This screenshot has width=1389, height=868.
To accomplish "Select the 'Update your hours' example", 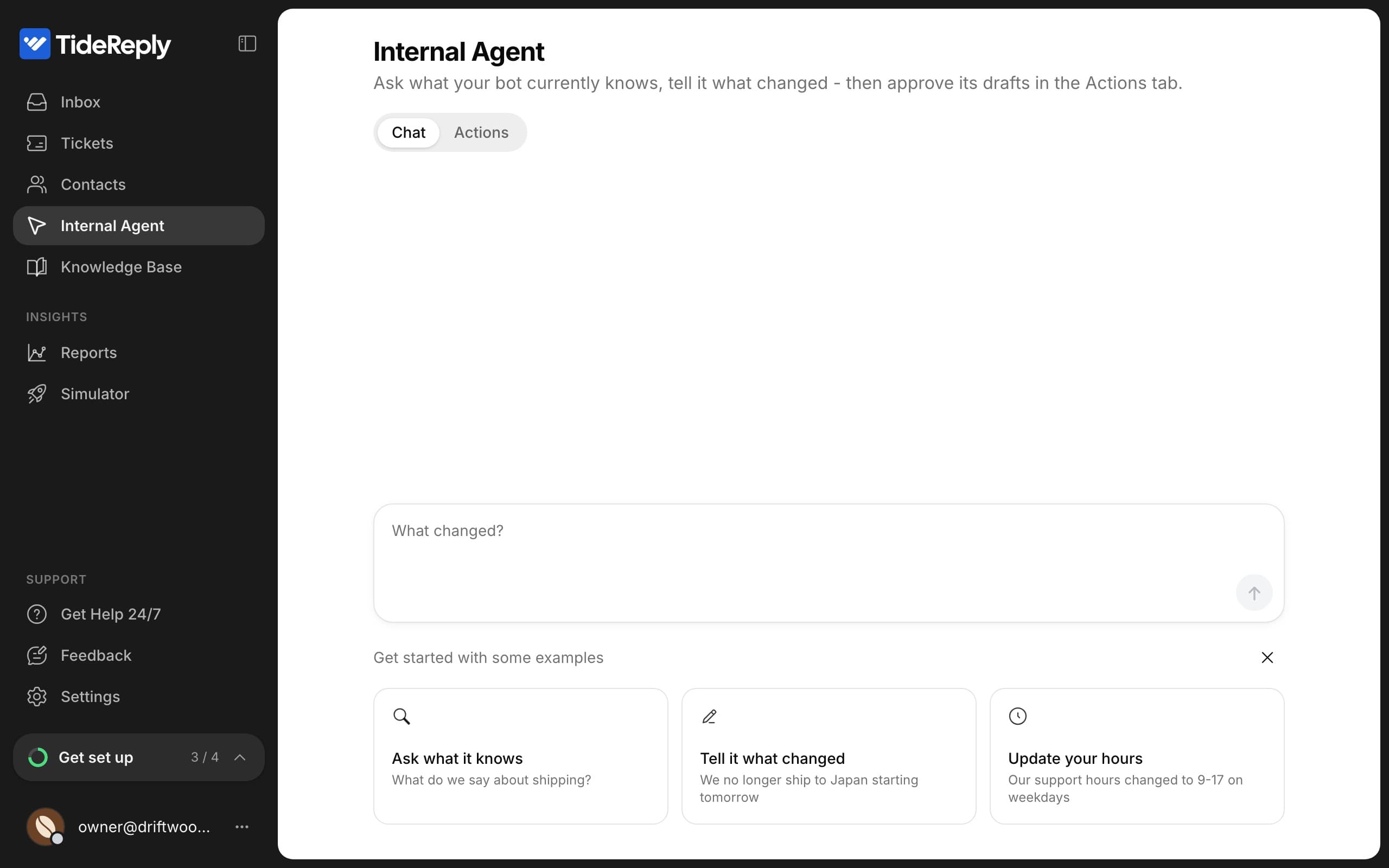I will [1137, 756].
